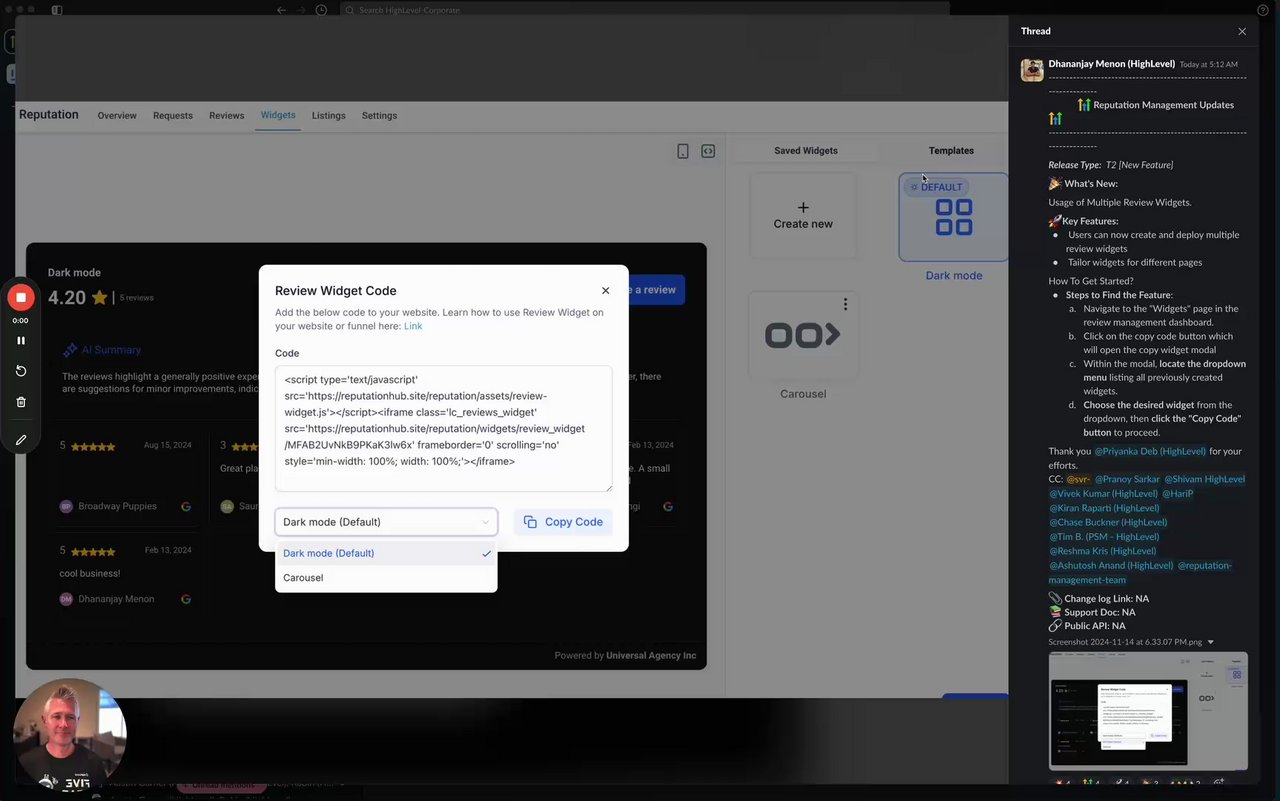Open the Settings tab in Reputation
The height and width of the screenshot is (801, 1280).
(x=379, y=115)
